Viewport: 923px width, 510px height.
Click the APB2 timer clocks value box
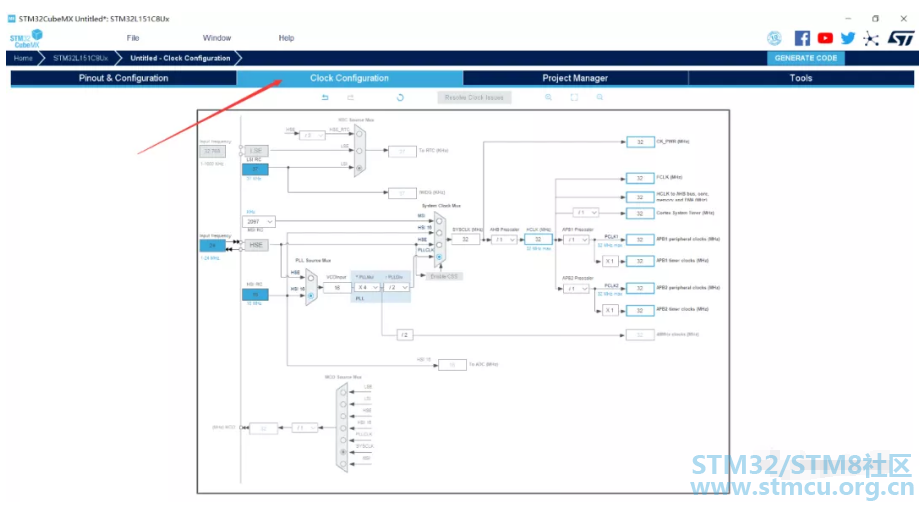tap(640, 310)
